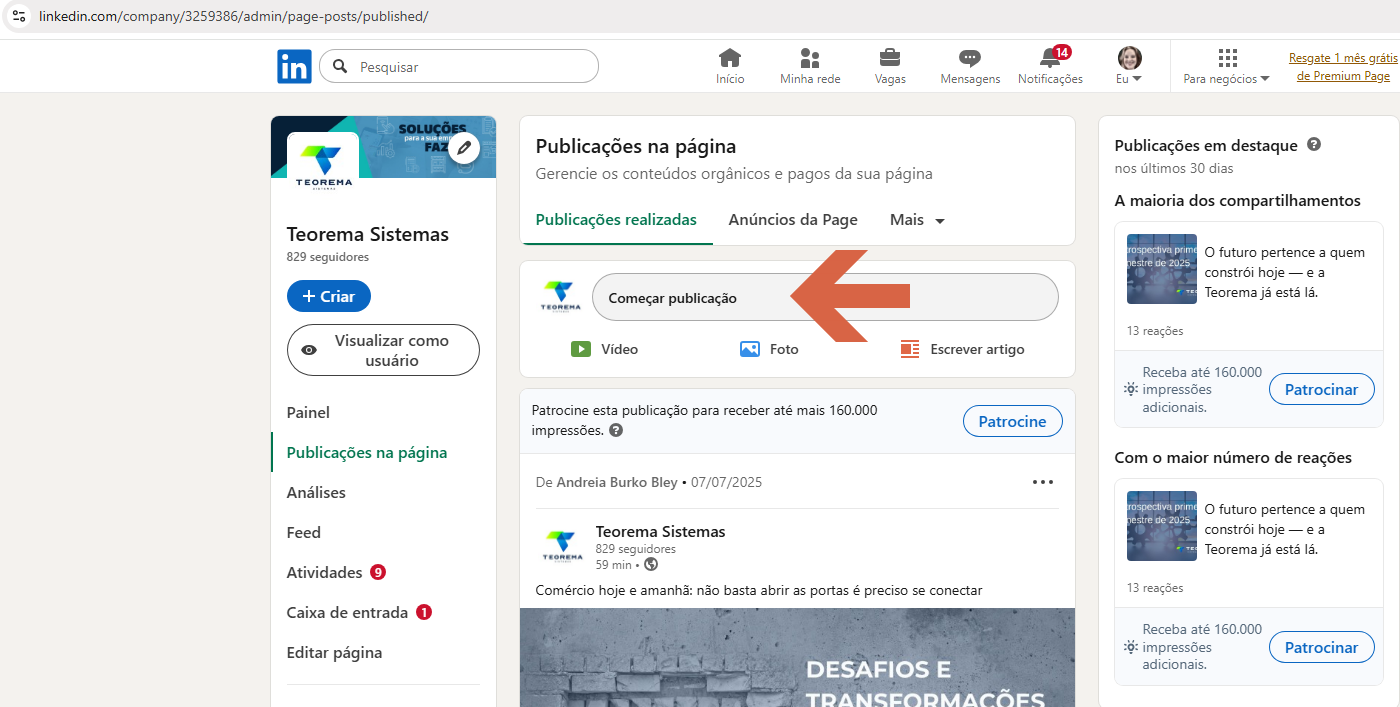Open the Vagas briefcase icon
This screenshot has width=1400, height=707.
tap(890, 58)
